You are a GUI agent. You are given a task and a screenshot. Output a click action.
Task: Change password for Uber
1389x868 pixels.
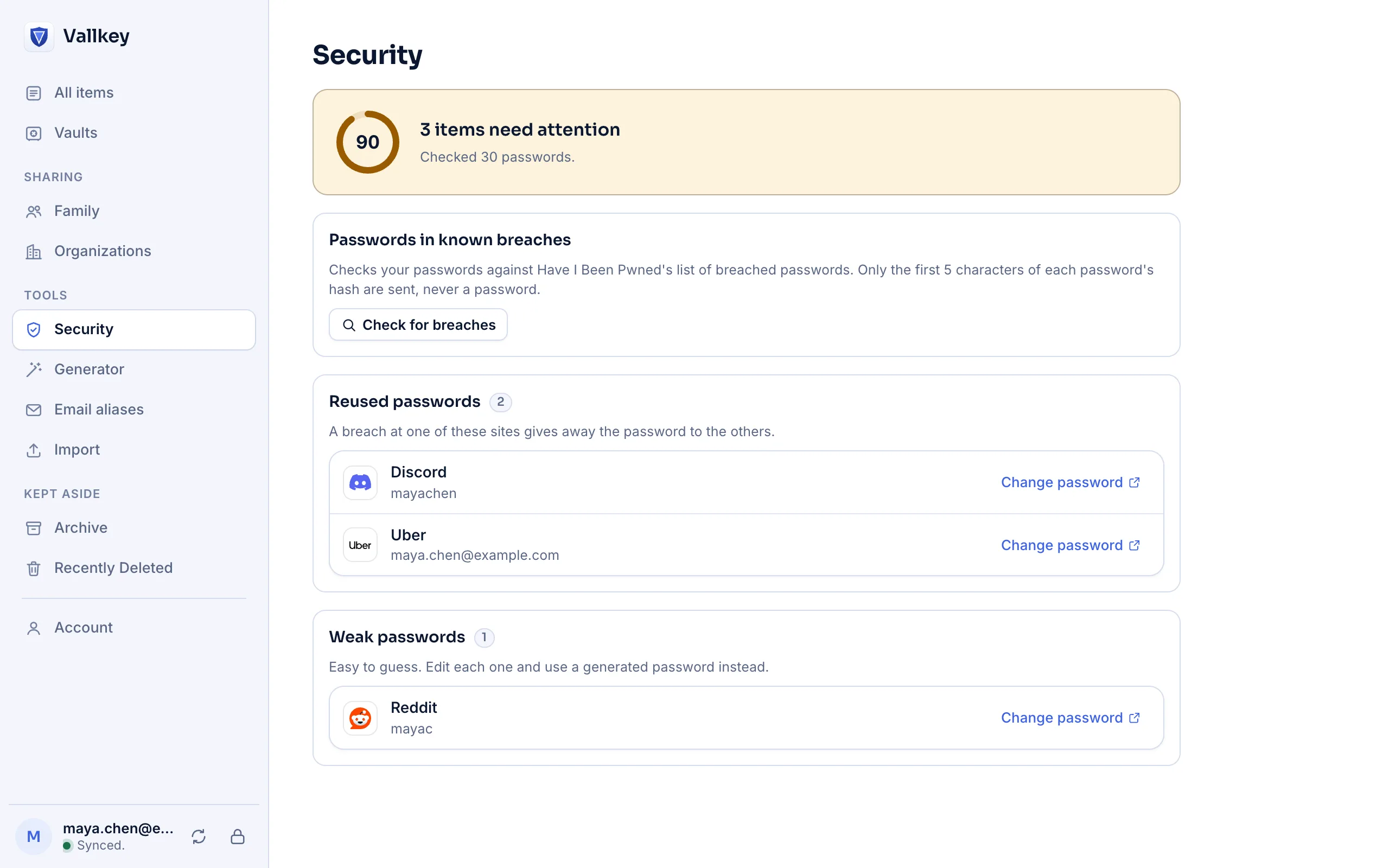coord(1071,545)
